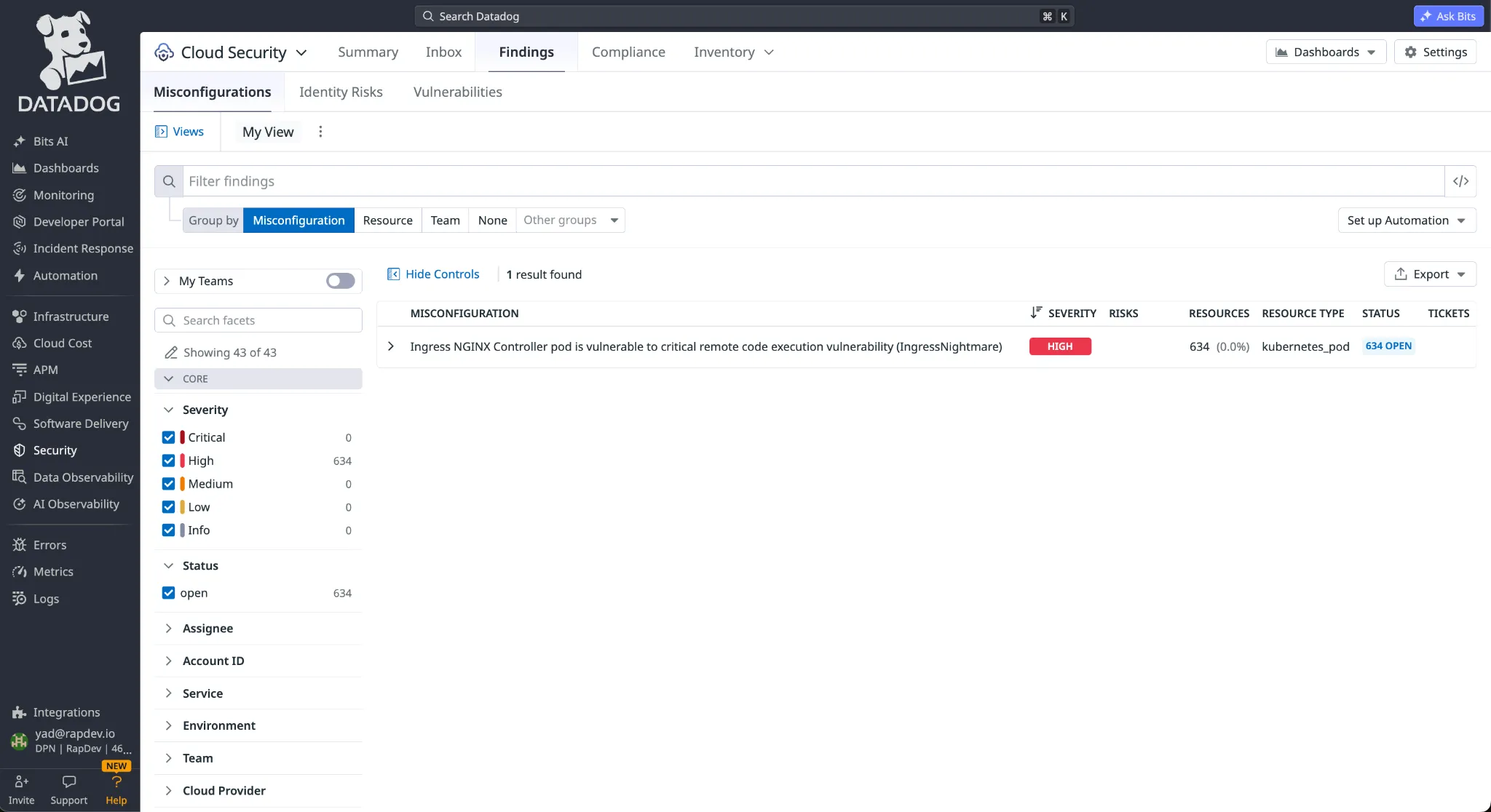This screenshot has height=812, width=1491.
Task: Open the Vulnerabilities tab
Action: click(457, 92)
